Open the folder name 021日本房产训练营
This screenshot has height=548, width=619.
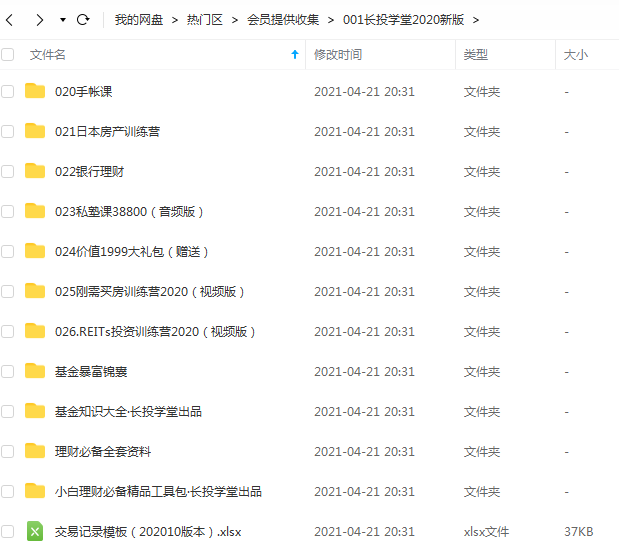click(x=107, y=131)
